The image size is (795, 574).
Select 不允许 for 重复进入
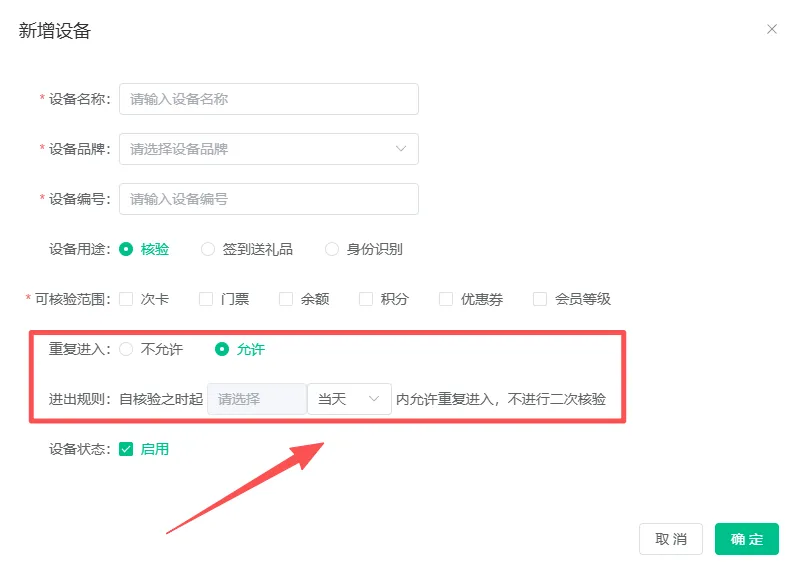[x=126, y=349]
